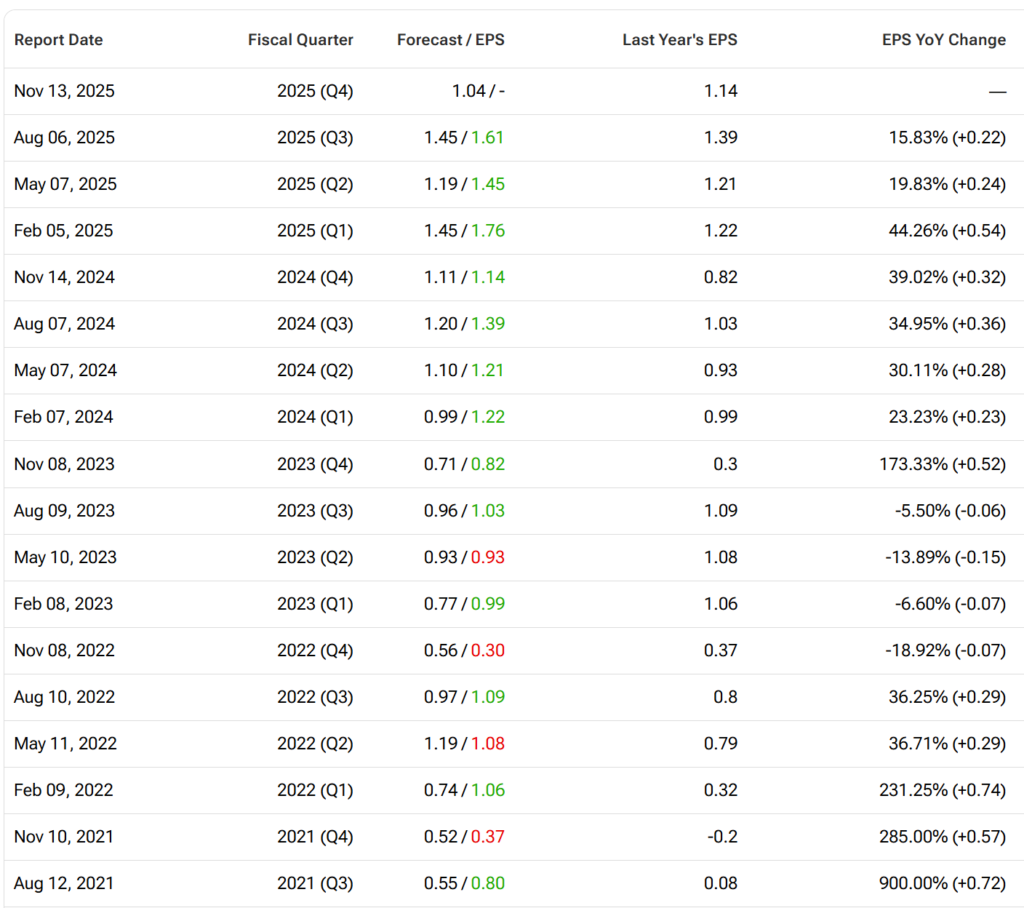
Task: Select the red 0.30 EPS value
Action: tap(488, 650)
